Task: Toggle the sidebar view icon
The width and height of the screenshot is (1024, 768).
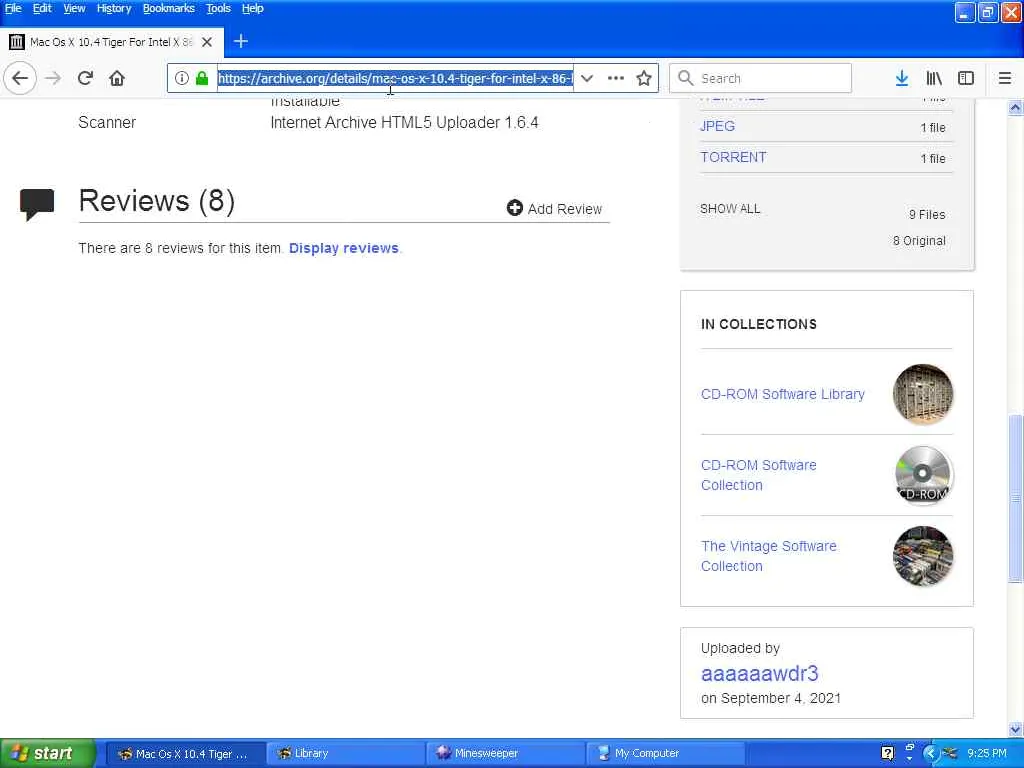Action: point(966,78)
